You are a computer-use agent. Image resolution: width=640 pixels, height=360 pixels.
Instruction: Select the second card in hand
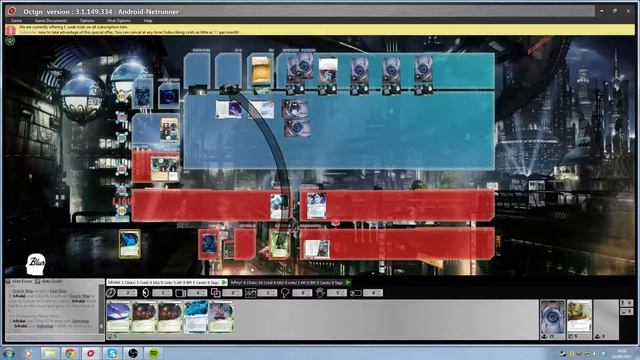pos(144,317)
